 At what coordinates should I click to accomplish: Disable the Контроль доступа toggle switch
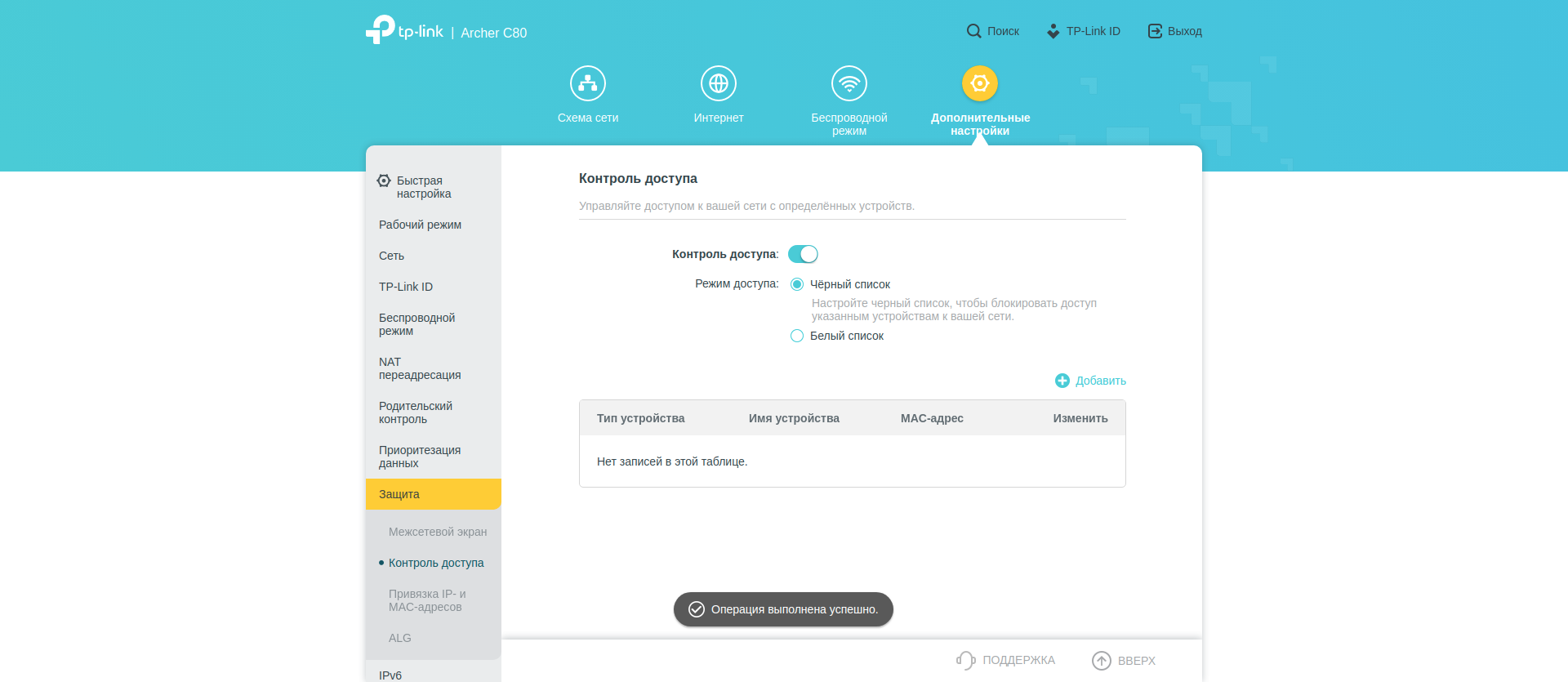(x=803, y=254)
